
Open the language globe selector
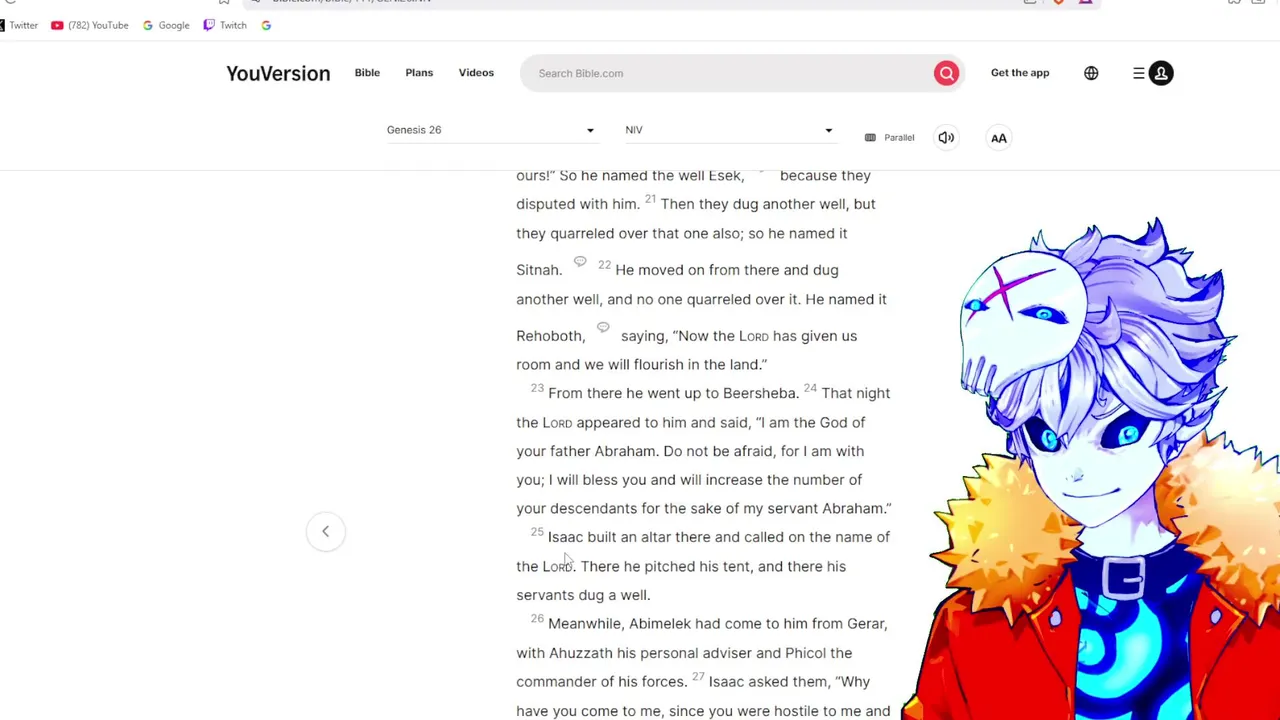(1091, 73)
